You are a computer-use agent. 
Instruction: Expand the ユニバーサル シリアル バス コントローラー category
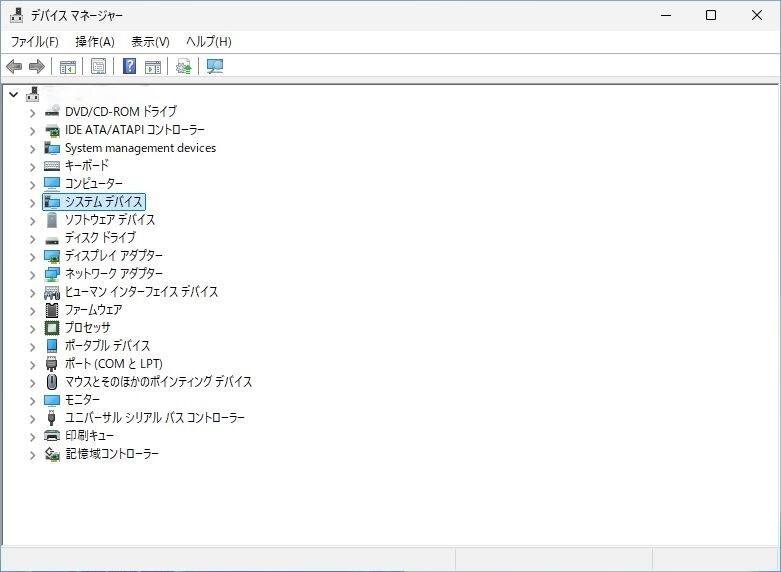pyautogui.click(x=32, y=419)
